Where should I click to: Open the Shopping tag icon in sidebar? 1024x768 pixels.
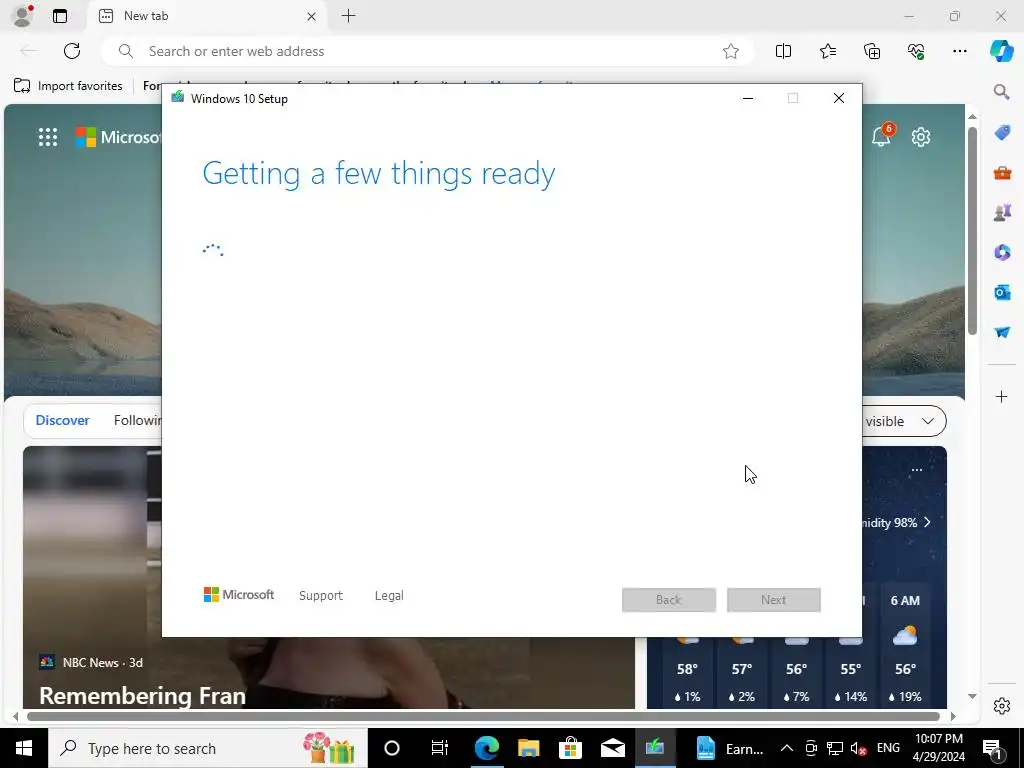(1002, 133)
